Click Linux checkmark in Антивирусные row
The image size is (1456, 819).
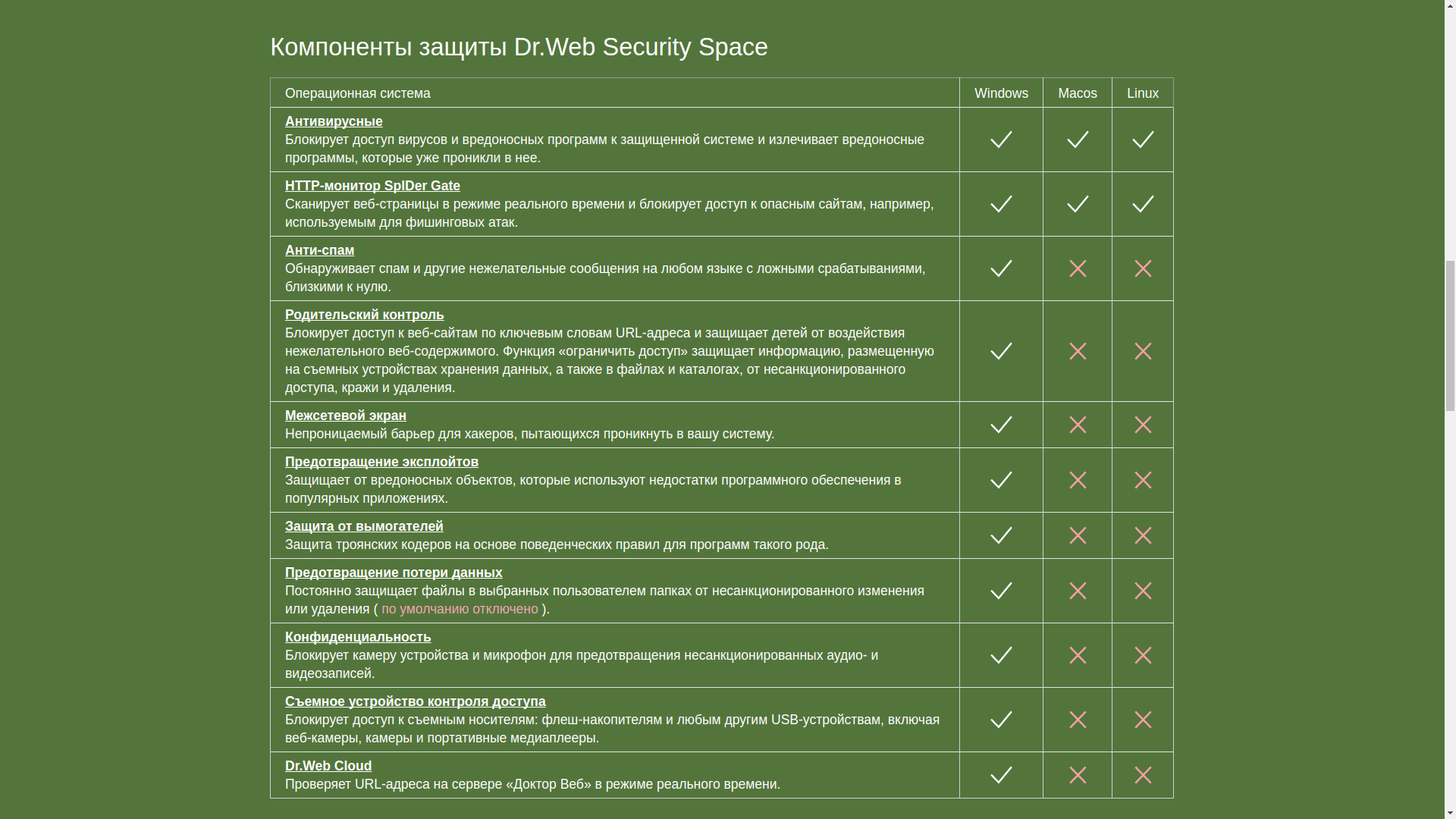coord(1143,140)
